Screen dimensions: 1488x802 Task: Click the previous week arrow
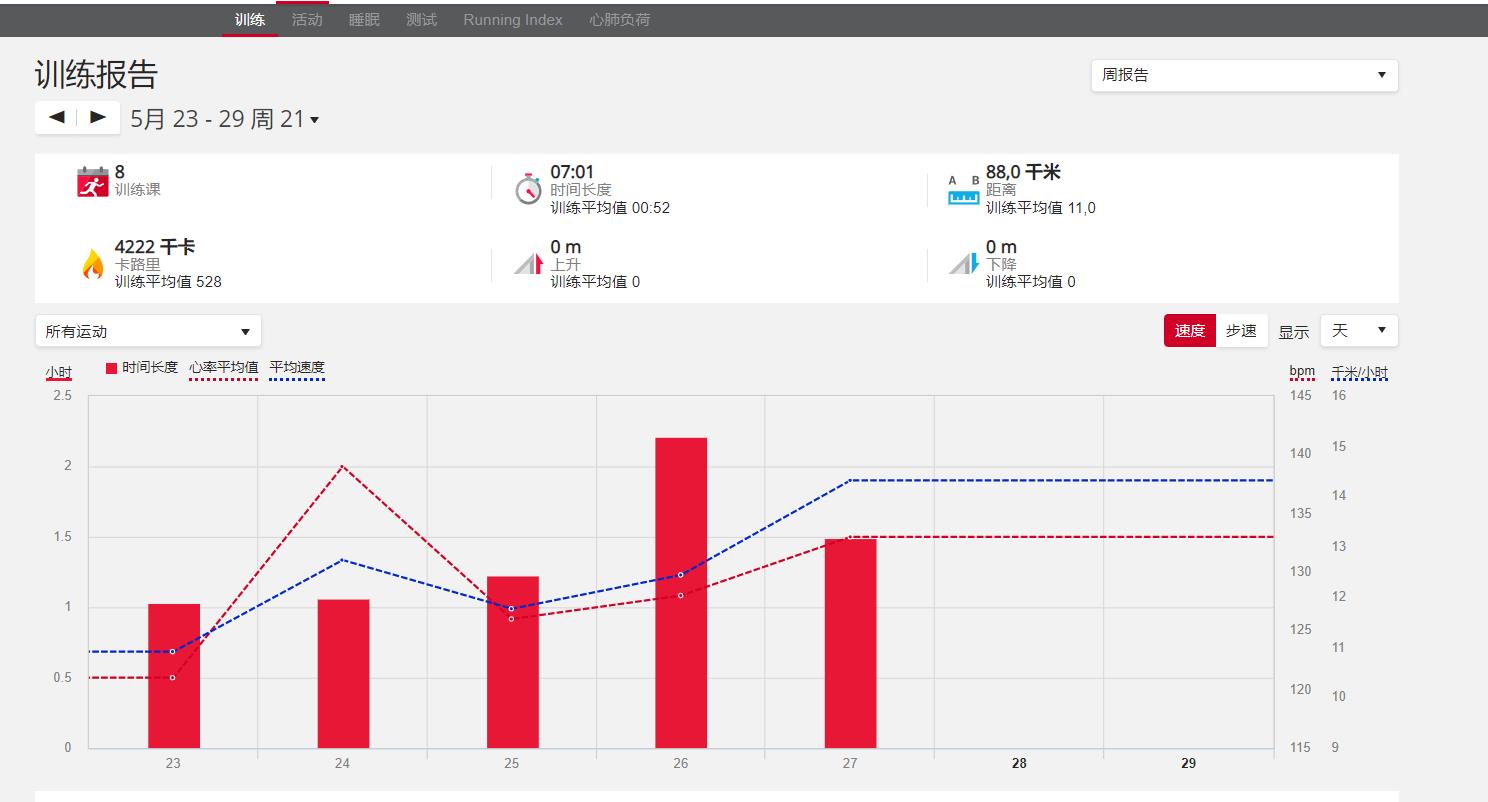pyautogui.click(x=55, y=117)
